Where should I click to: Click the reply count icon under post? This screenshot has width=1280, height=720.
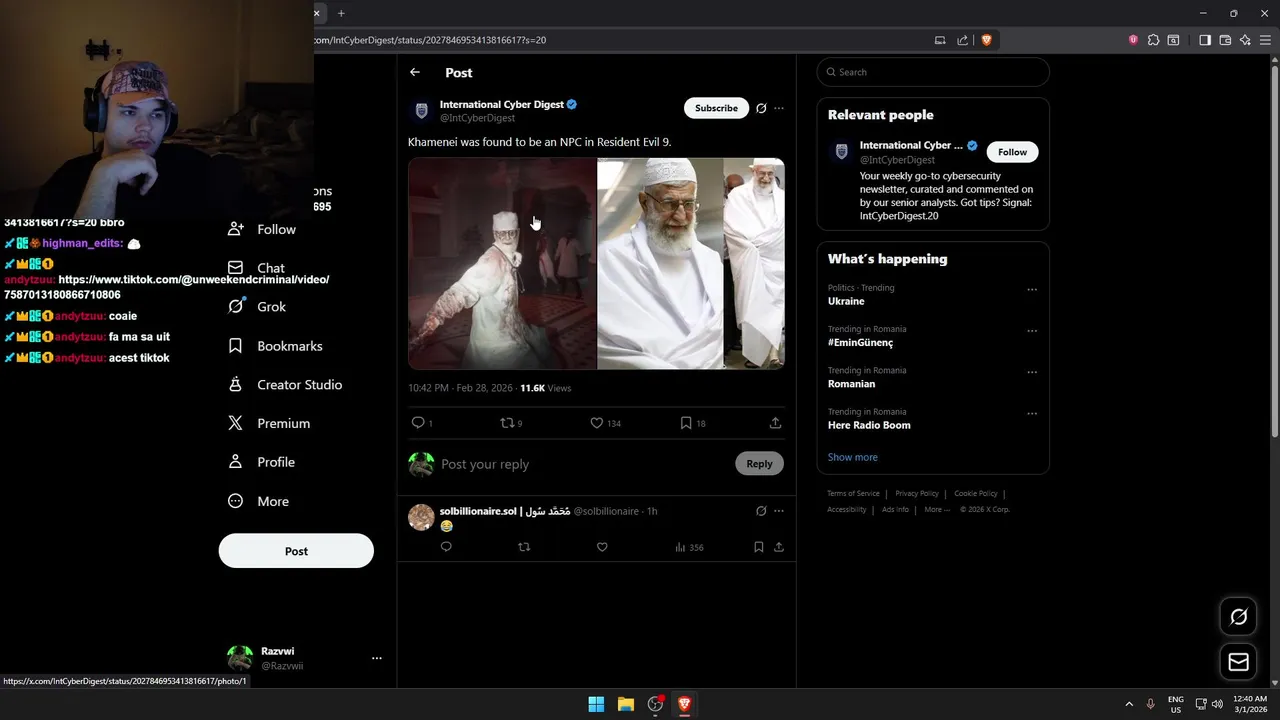(418, 423)
